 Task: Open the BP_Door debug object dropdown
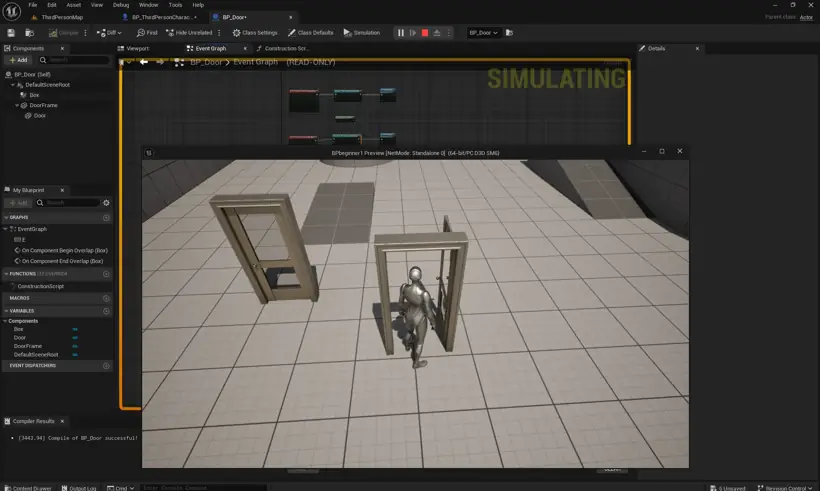(x=483, y=33)
